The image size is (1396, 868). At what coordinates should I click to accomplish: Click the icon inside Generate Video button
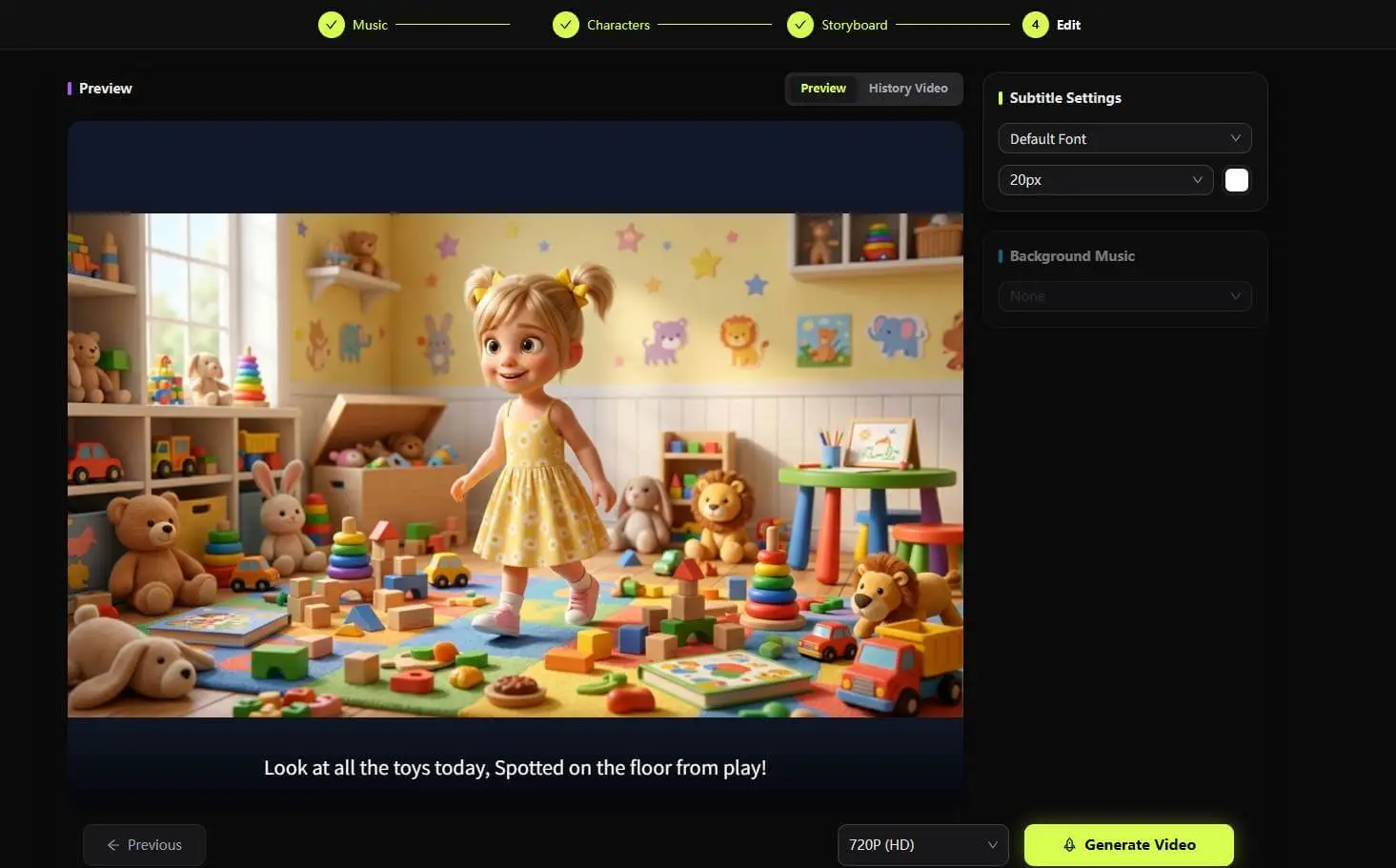point(1069,845)
